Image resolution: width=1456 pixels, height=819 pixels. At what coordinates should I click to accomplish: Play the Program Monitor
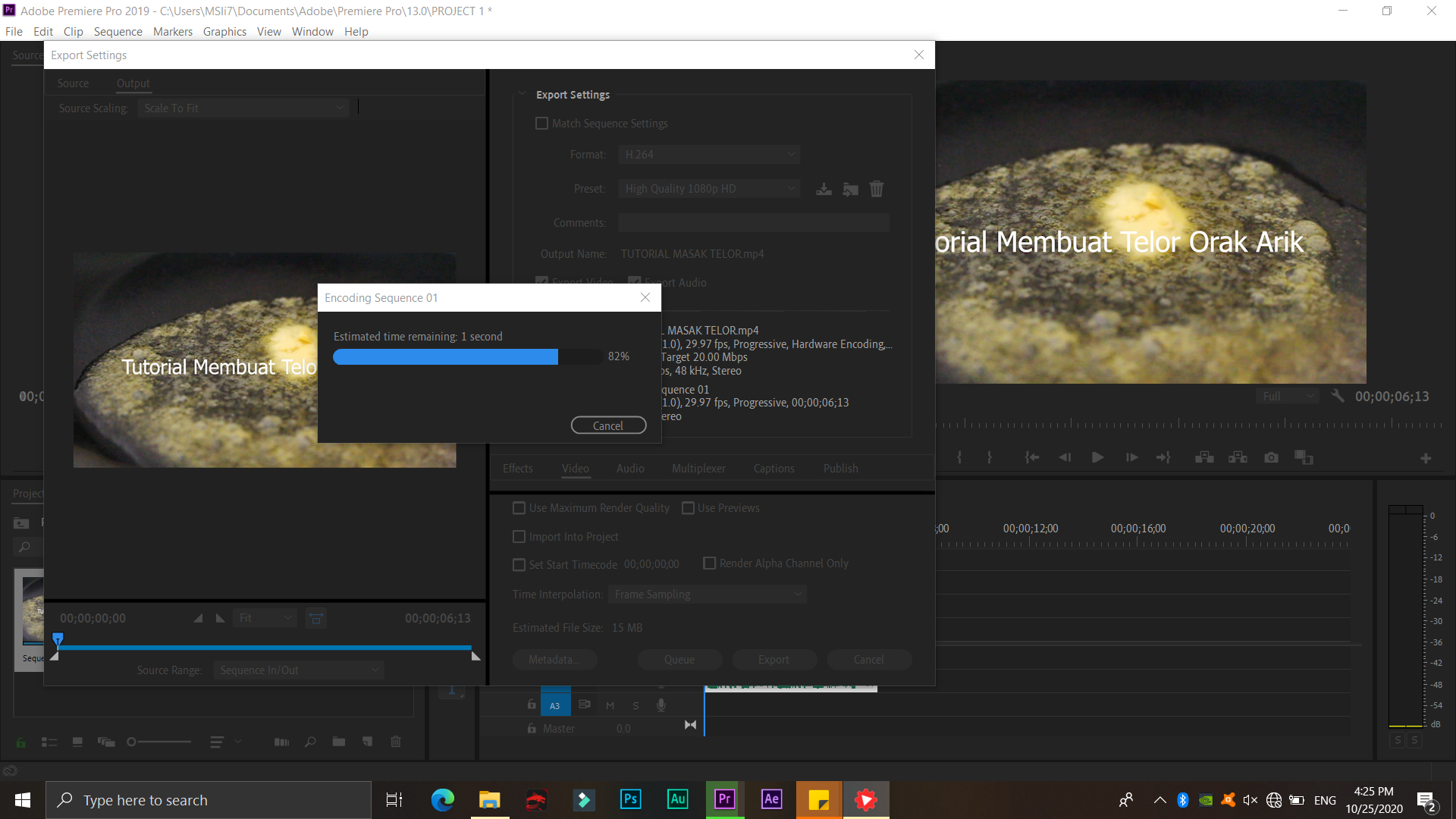tap(1097, 457)
